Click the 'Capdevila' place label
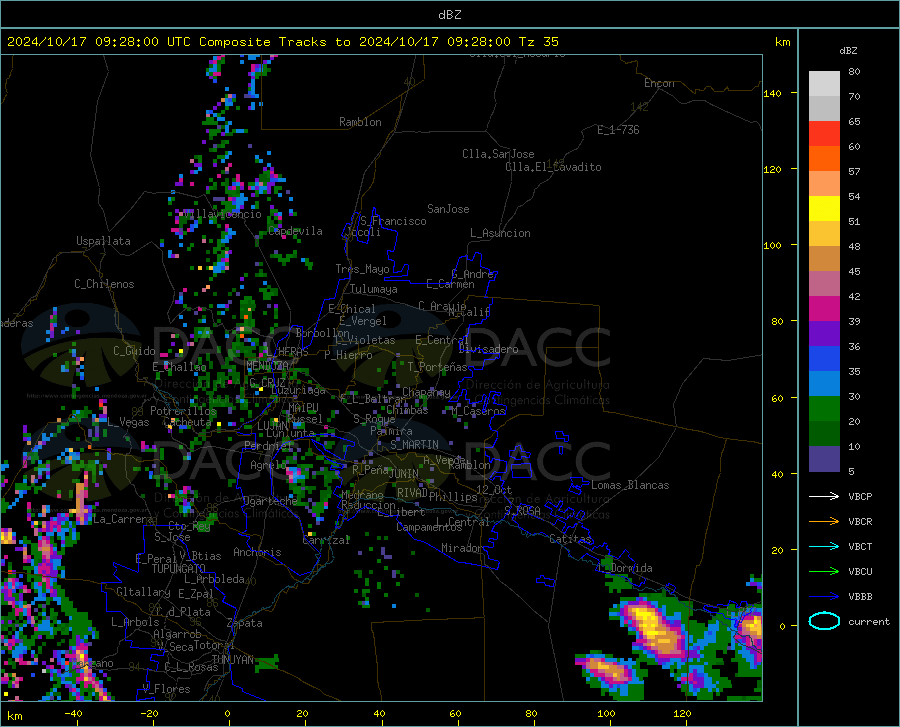This screenshot has height=727, width=900. click(295, 231)
